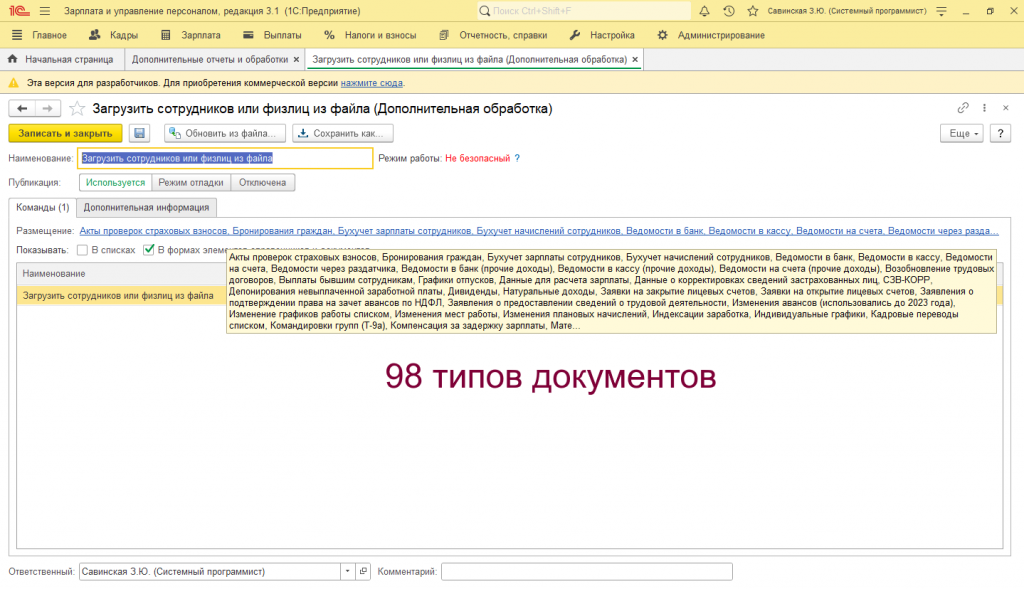Viewport: 1024px width, 589px height.
Task: Enable the В списках checkbox
Action: pyautogui.click(x=82, y=250)
